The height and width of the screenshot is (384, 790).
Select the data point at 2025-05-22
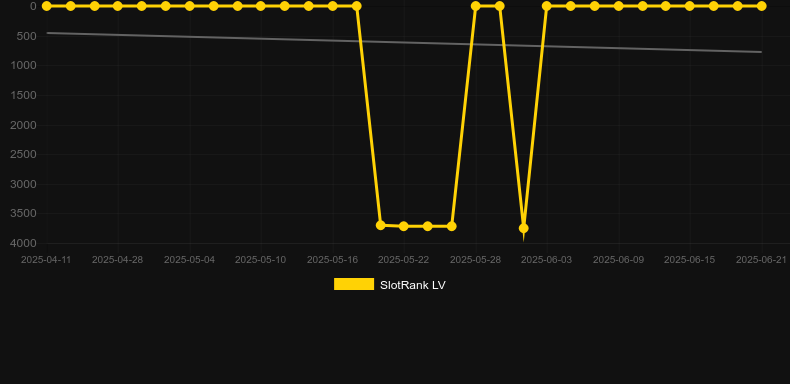(404, 226)
